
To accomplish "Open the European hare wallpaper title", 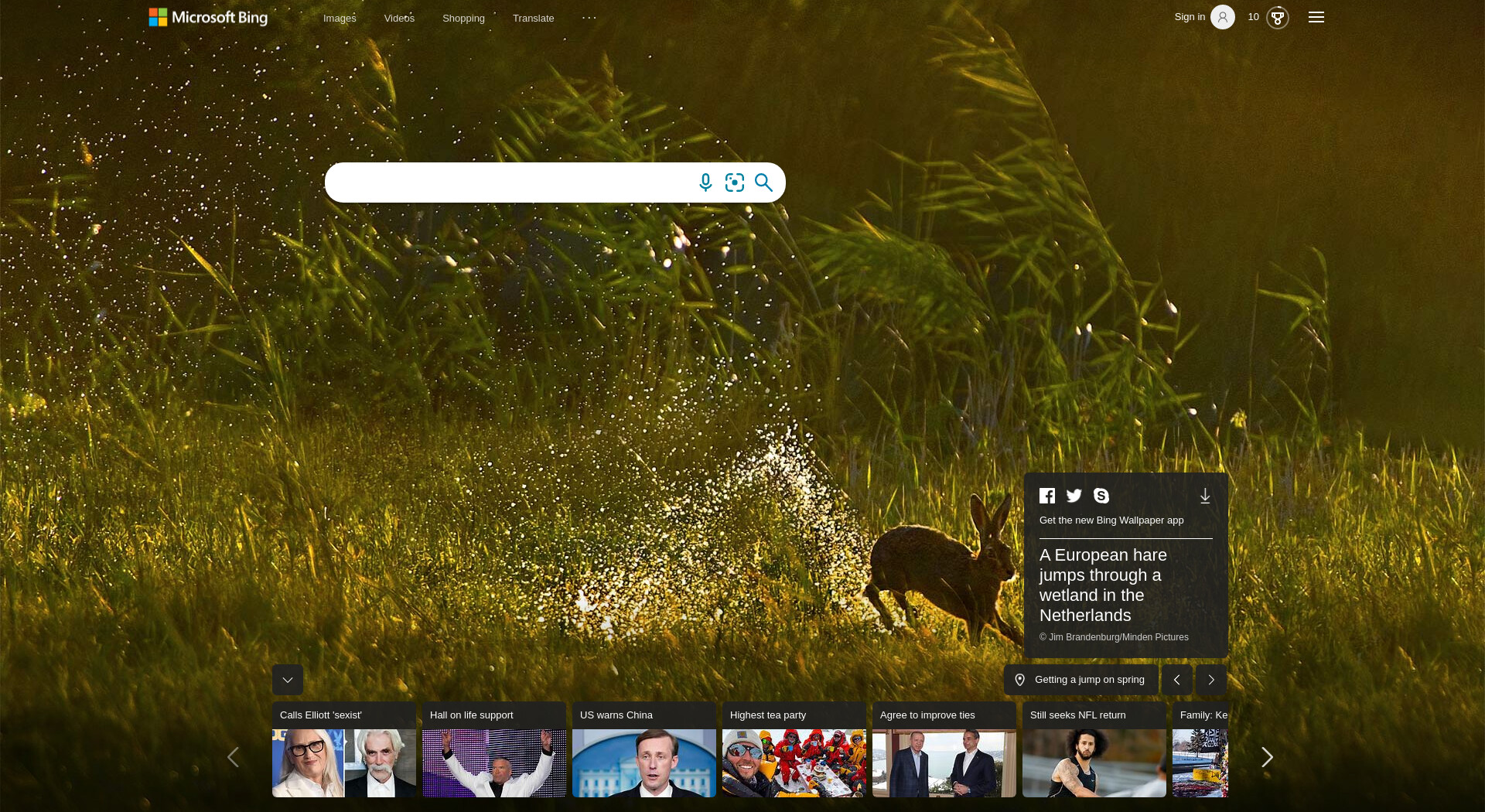I will click(x=1103, y=585).
